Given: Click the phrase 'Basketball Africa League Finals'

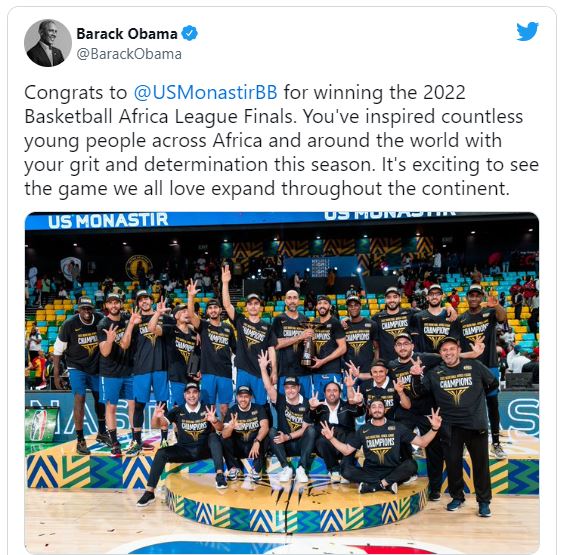Looking at the screenshot, I should pyautogui.click(x=160, y=117).
